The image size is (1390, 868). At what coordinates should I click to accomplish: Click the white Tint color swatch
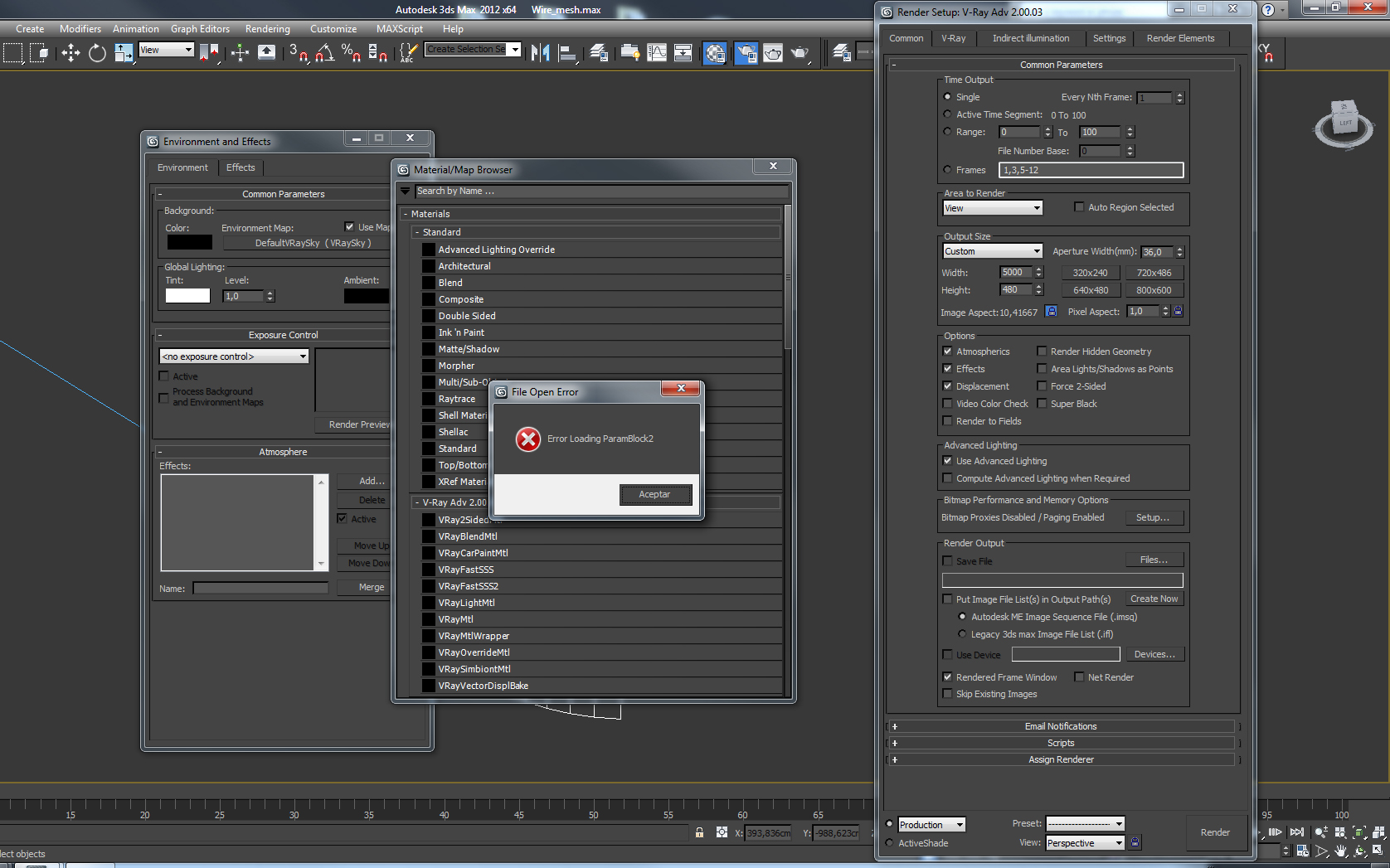pos(187,295)
